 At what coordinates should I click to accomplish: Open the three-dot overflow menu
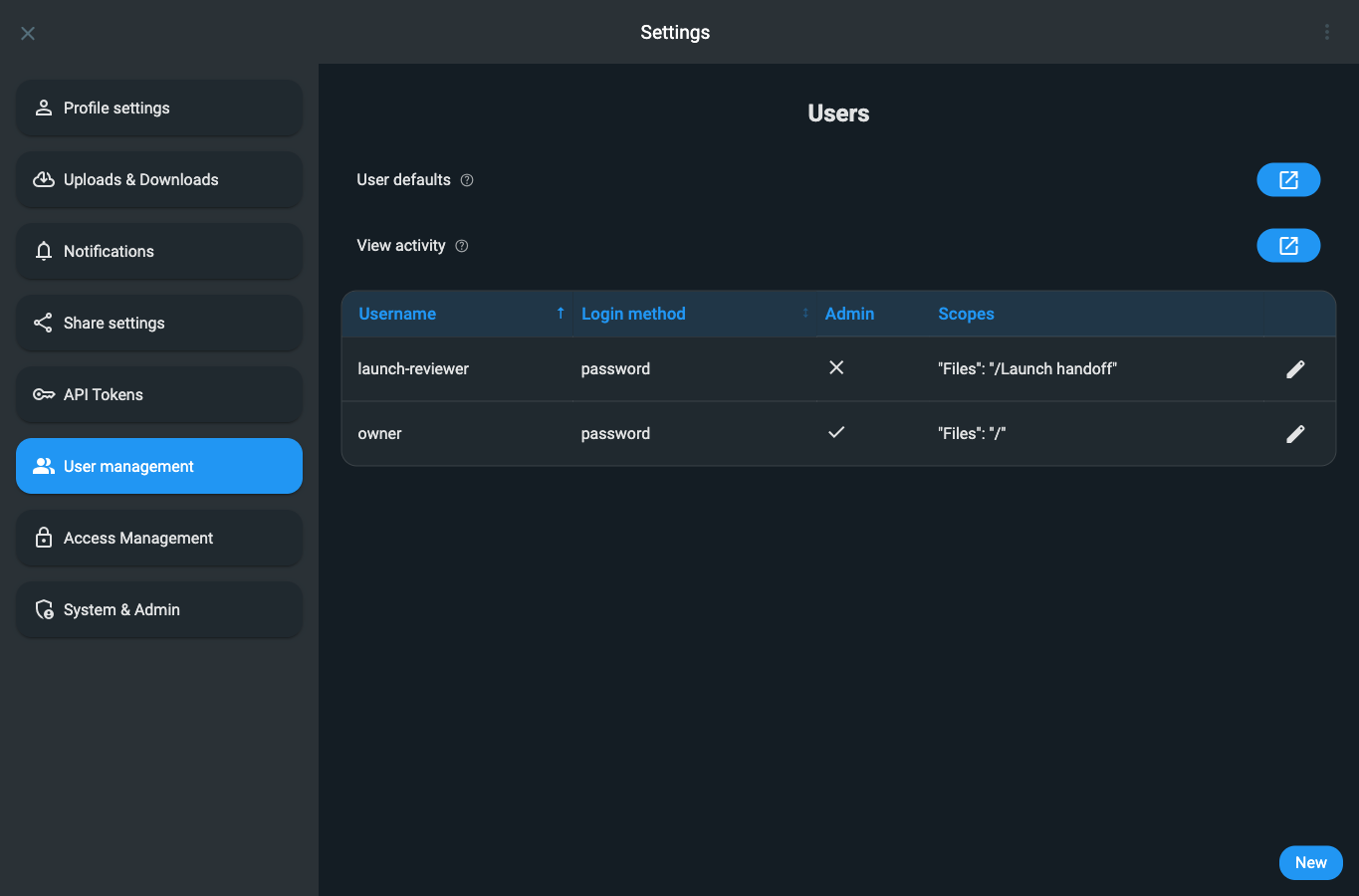click(1327, 32)
